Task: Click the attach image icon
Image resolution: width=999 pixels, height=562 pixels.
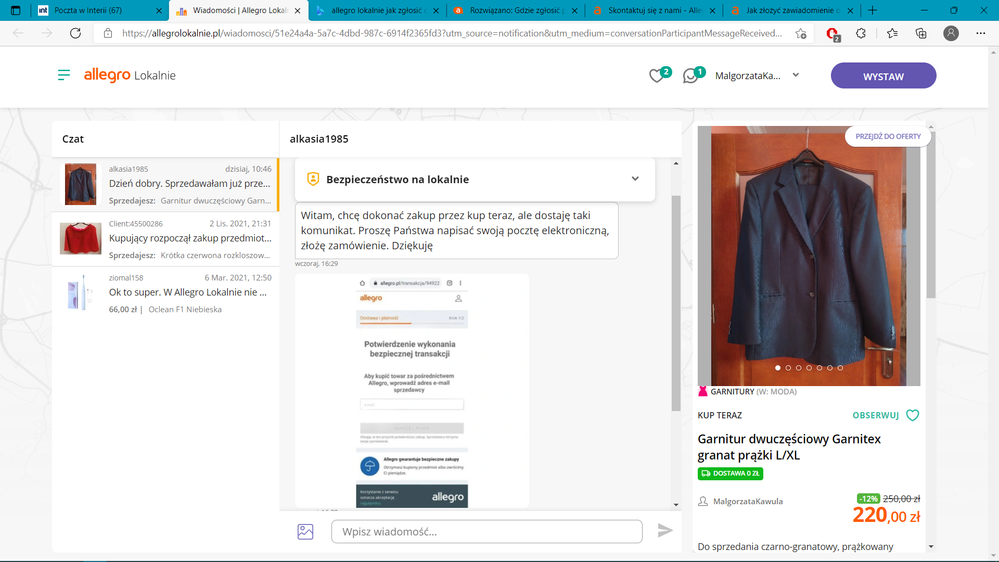Action: coord(305,531)
